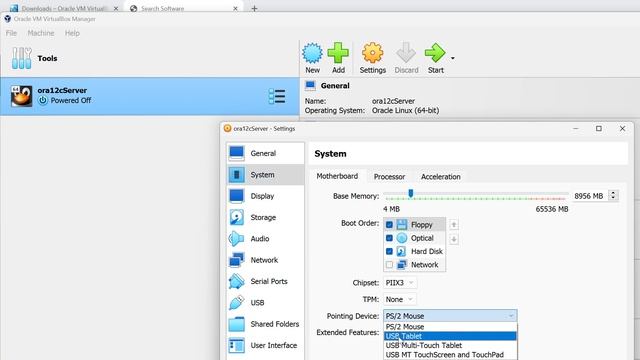The image size is (640, 360).
Task: Open the Help menu
Action: (x=72, y=33)
